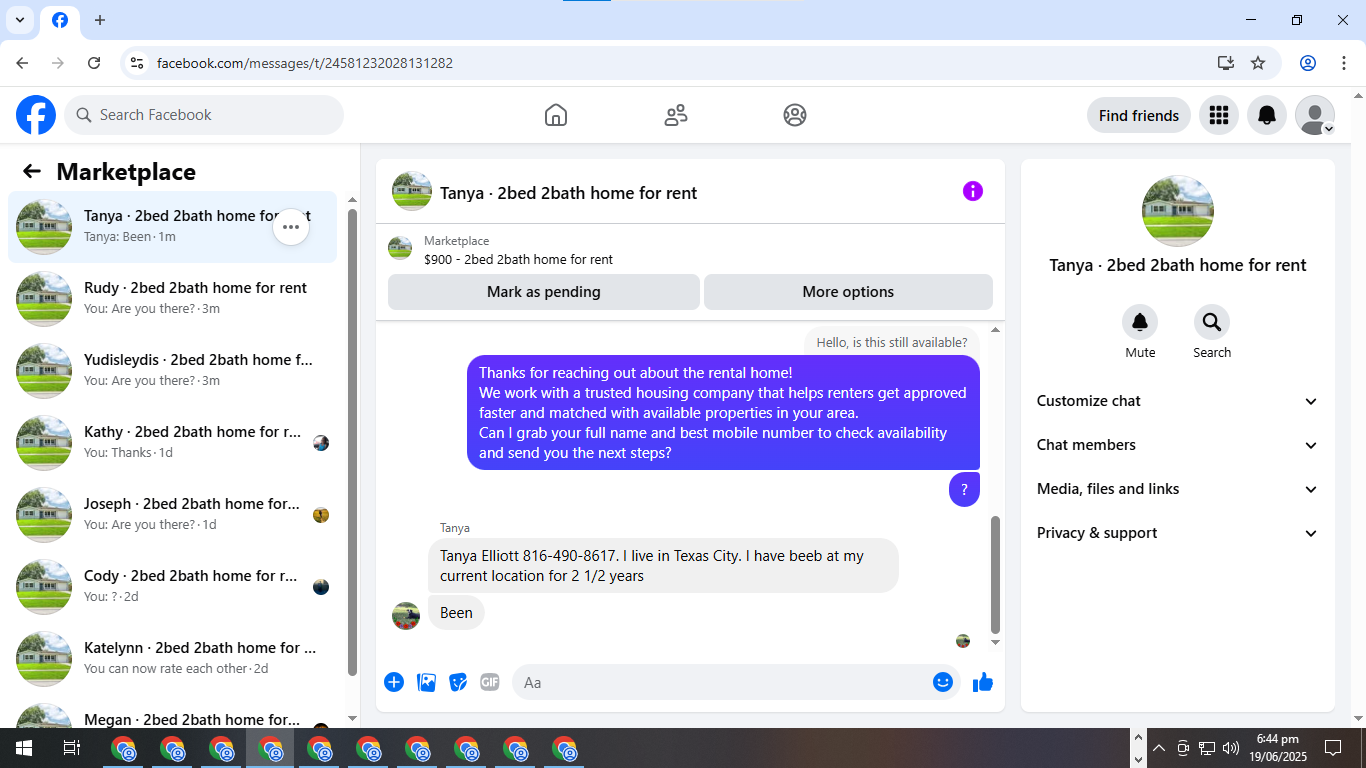Click the More options button
The height and width of the screenshot is (768, 1366).
(x=848, y=292)
